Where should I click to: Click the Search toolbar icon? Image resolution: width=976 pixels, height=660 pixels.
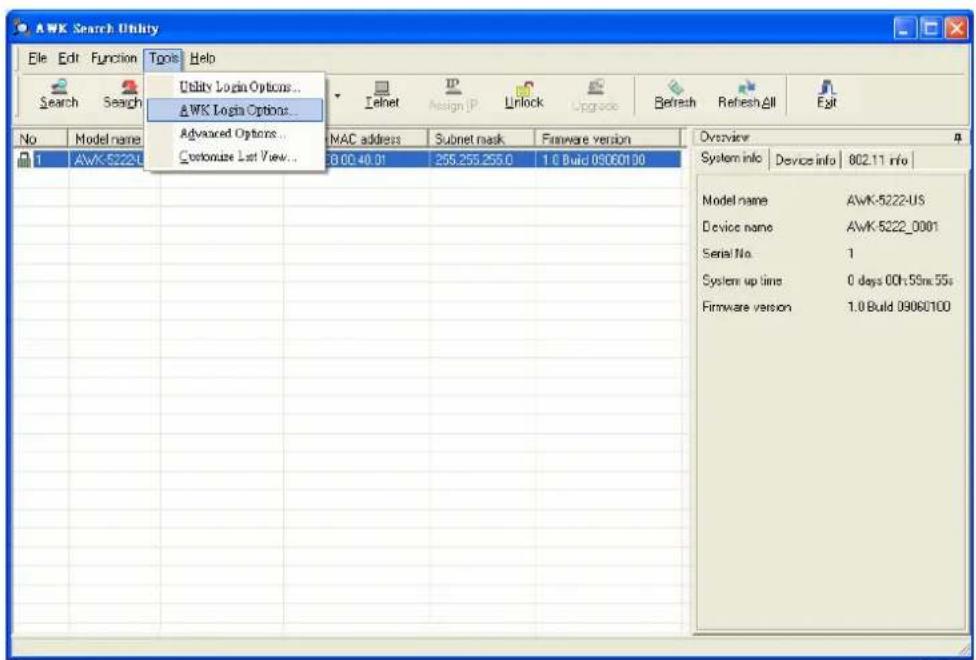coord(59,95)
